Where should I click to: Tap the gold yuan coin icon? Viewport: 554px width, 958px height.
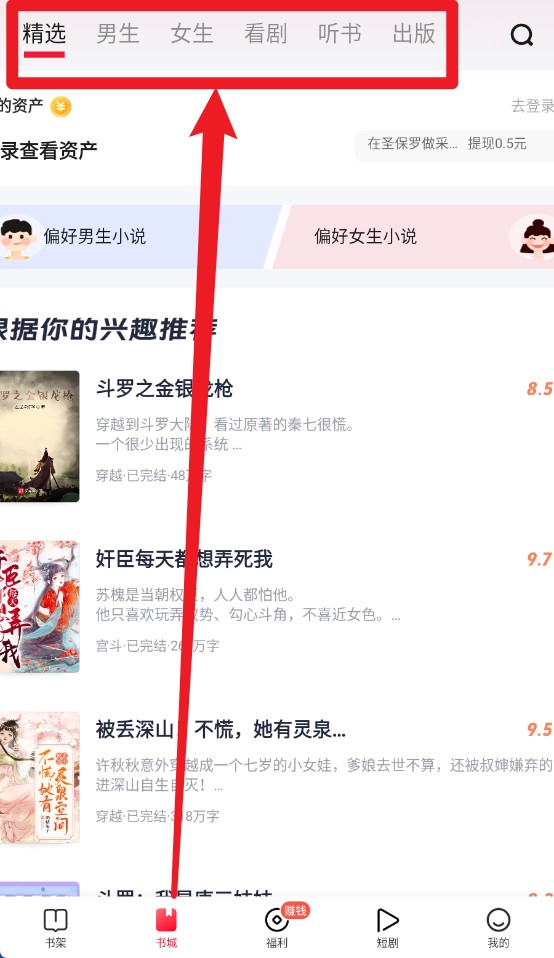60,107
